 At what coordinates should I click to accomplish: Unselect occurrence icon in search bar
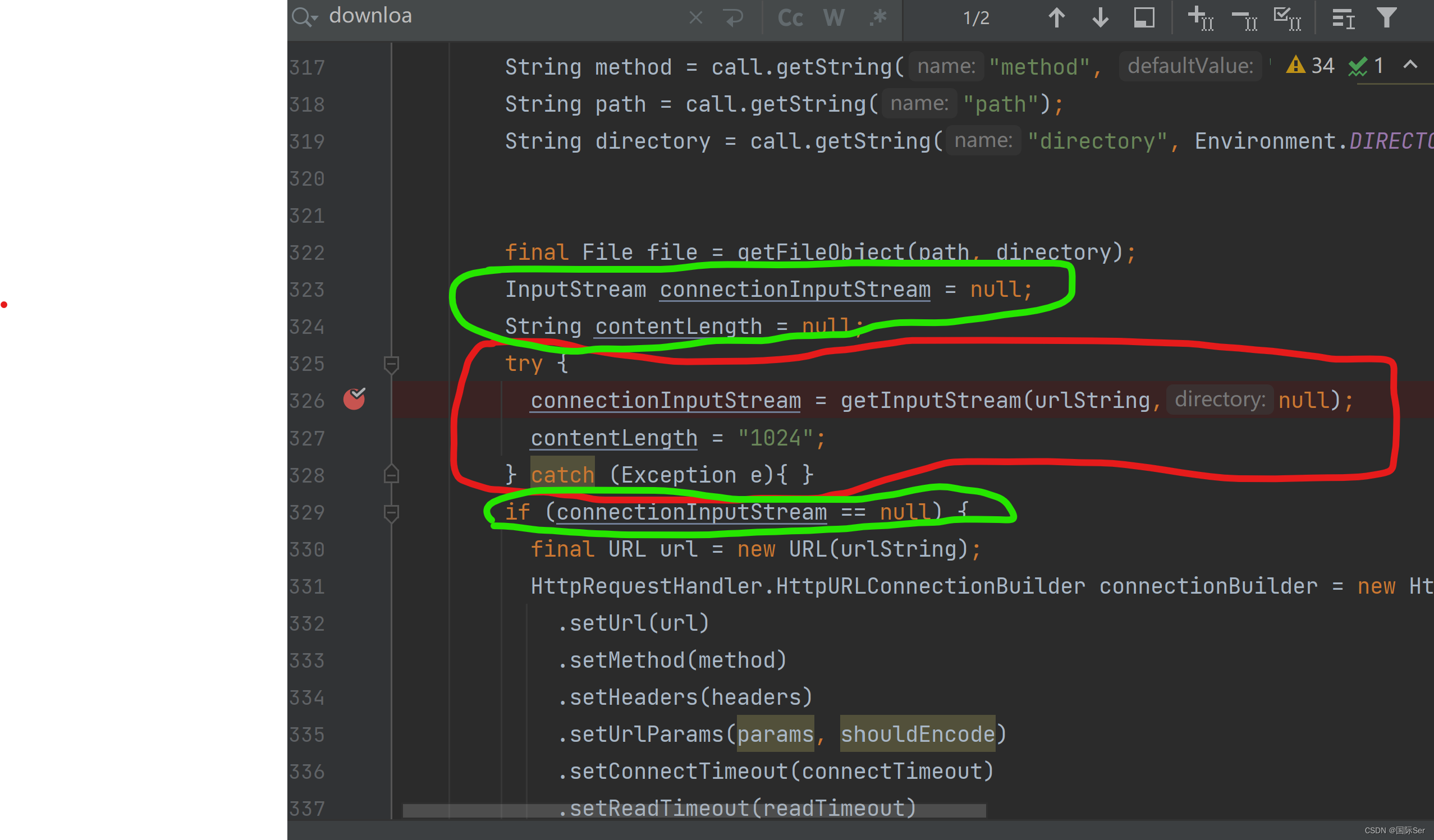pyautogui.click(x=1244, y=19)
